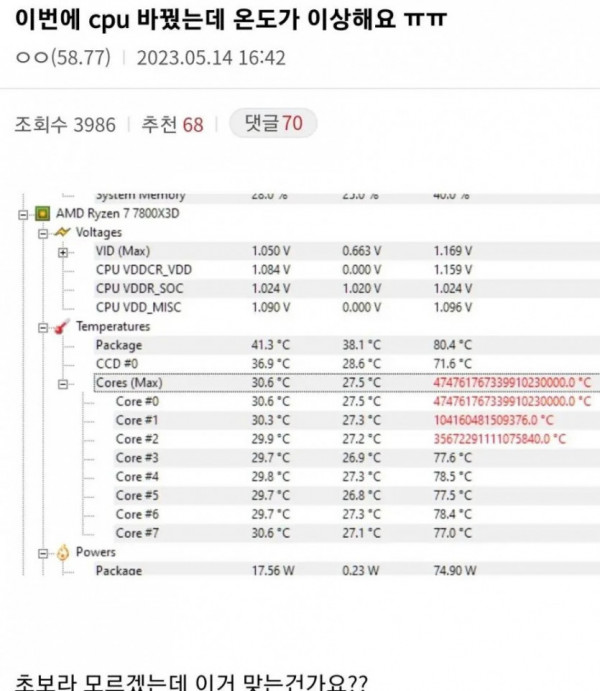This screenshot has width=600, height=691.
Task: Click the 조회수 3986 view count
Action: coord(65,125)
